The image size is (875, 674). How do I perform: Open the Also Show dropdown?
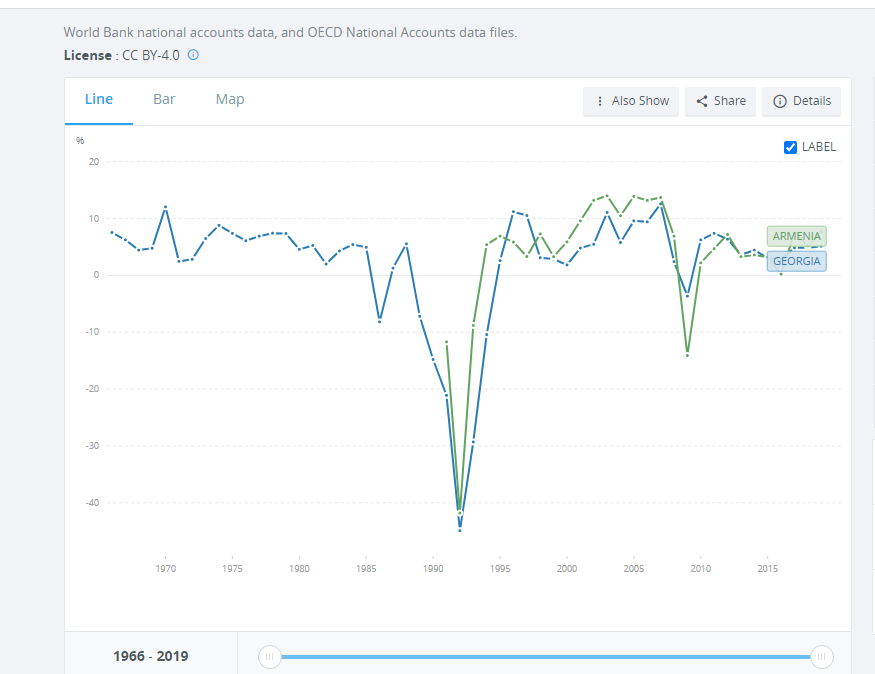point(631,101)
